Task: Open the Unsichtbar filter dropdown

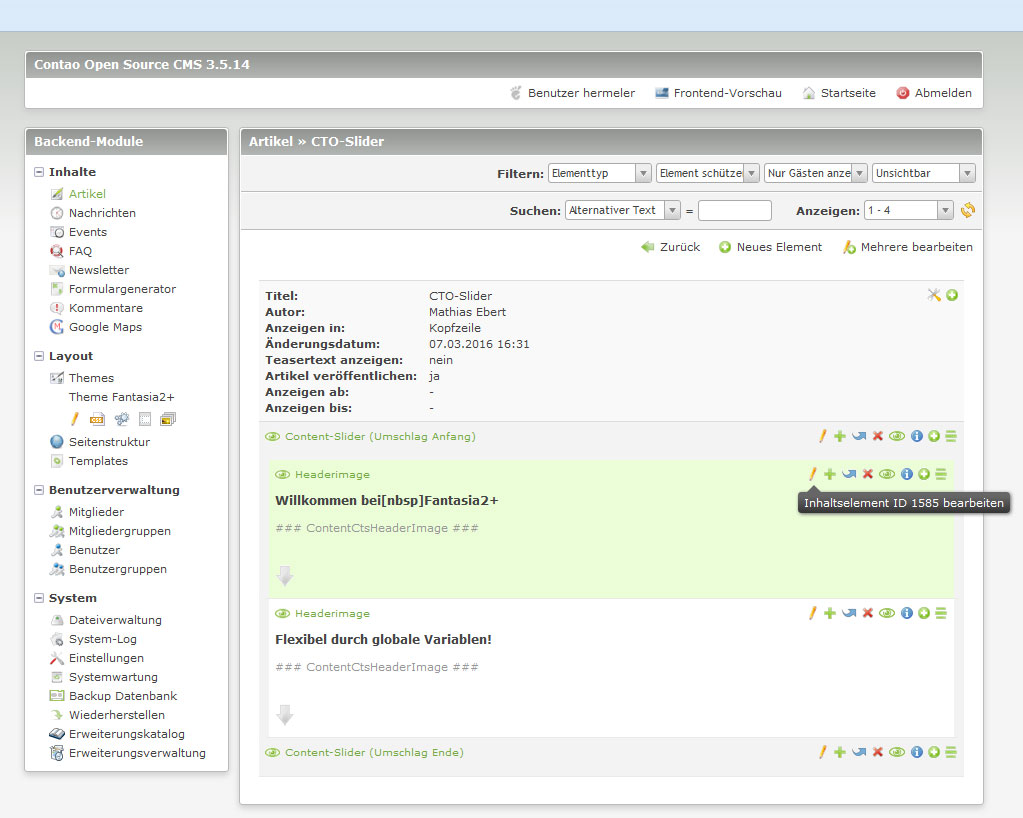Action: pos(924,173)
